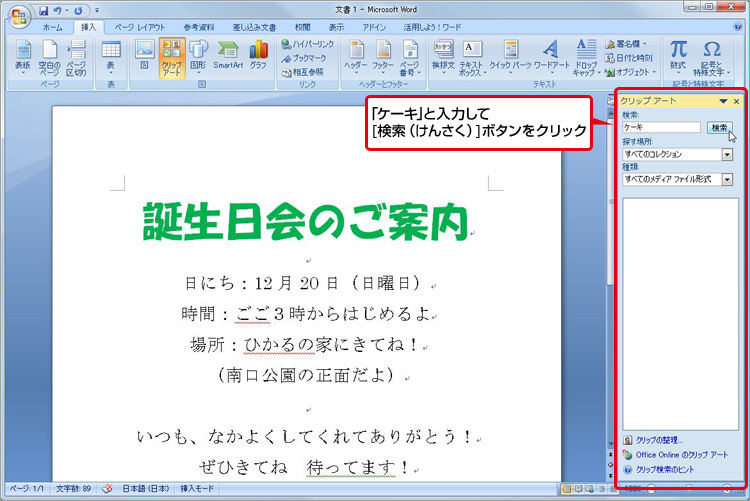Open the 記号と特殊文字 symbol menu
This screenshot has width=750, height=501.
[712, 58]
